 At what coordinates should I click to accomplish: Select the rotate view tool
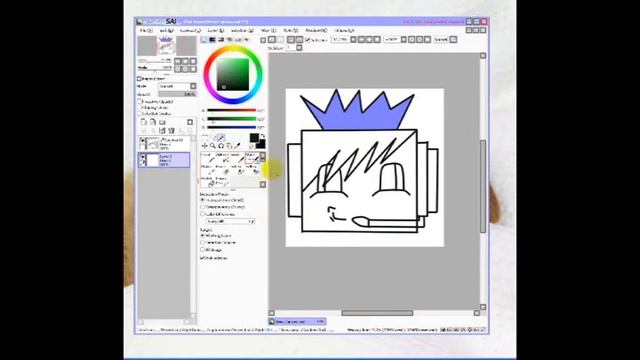pyautogui.click(x=221, y=146)
